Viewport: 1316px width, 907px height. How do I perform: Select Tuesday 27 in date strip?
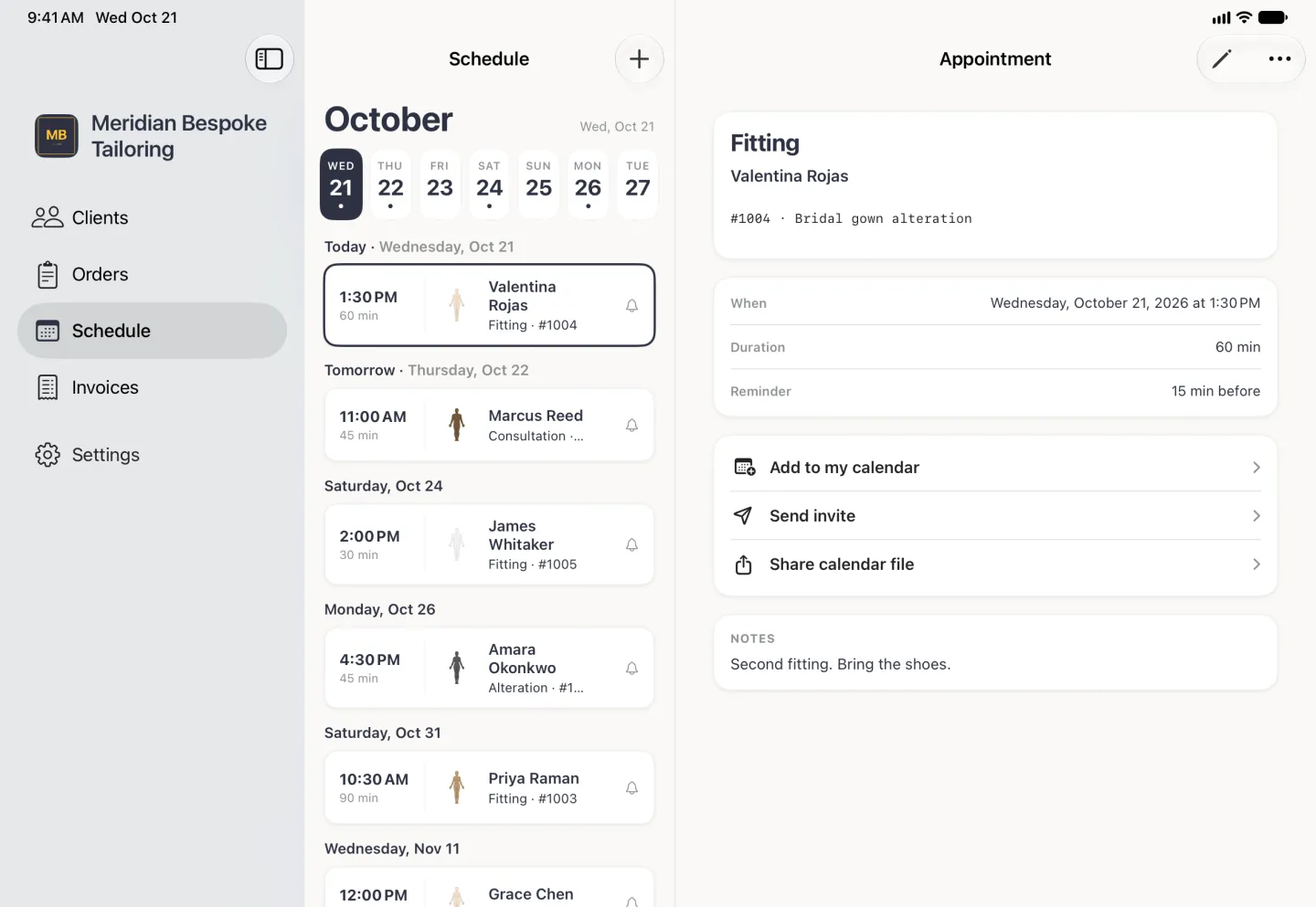click(637, 185)
